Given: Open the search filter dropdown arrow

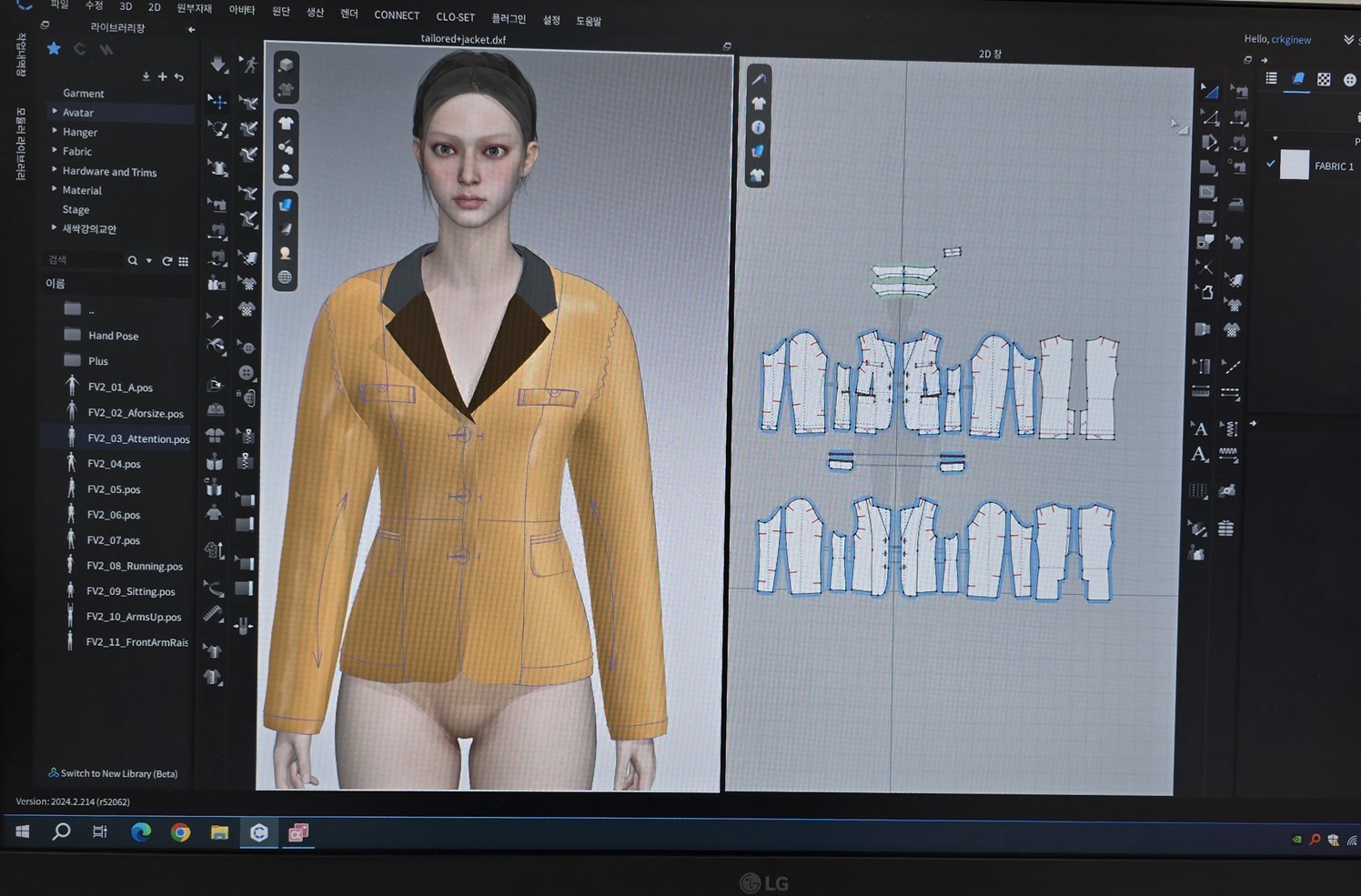Looking at the screenshot, I should (149, 261).
